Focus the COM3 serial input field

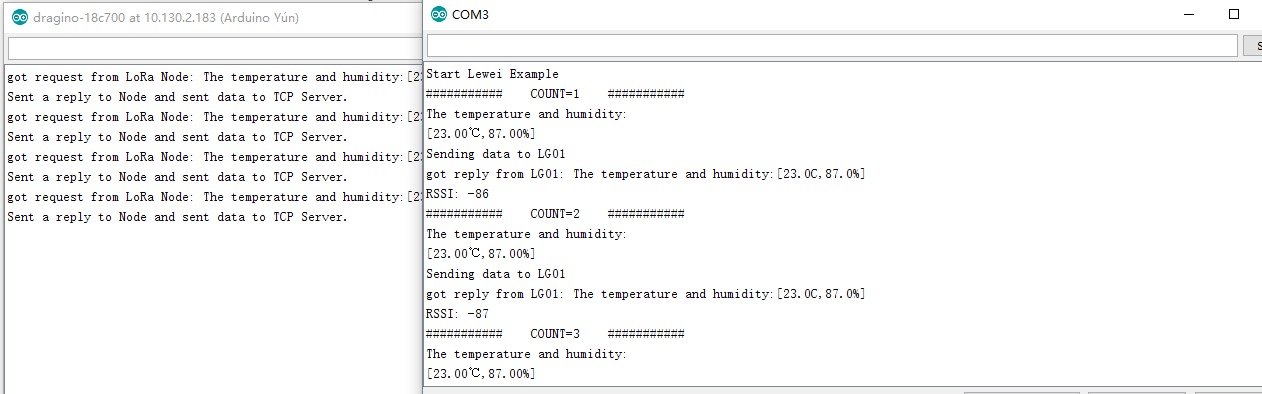click(832, 45)
